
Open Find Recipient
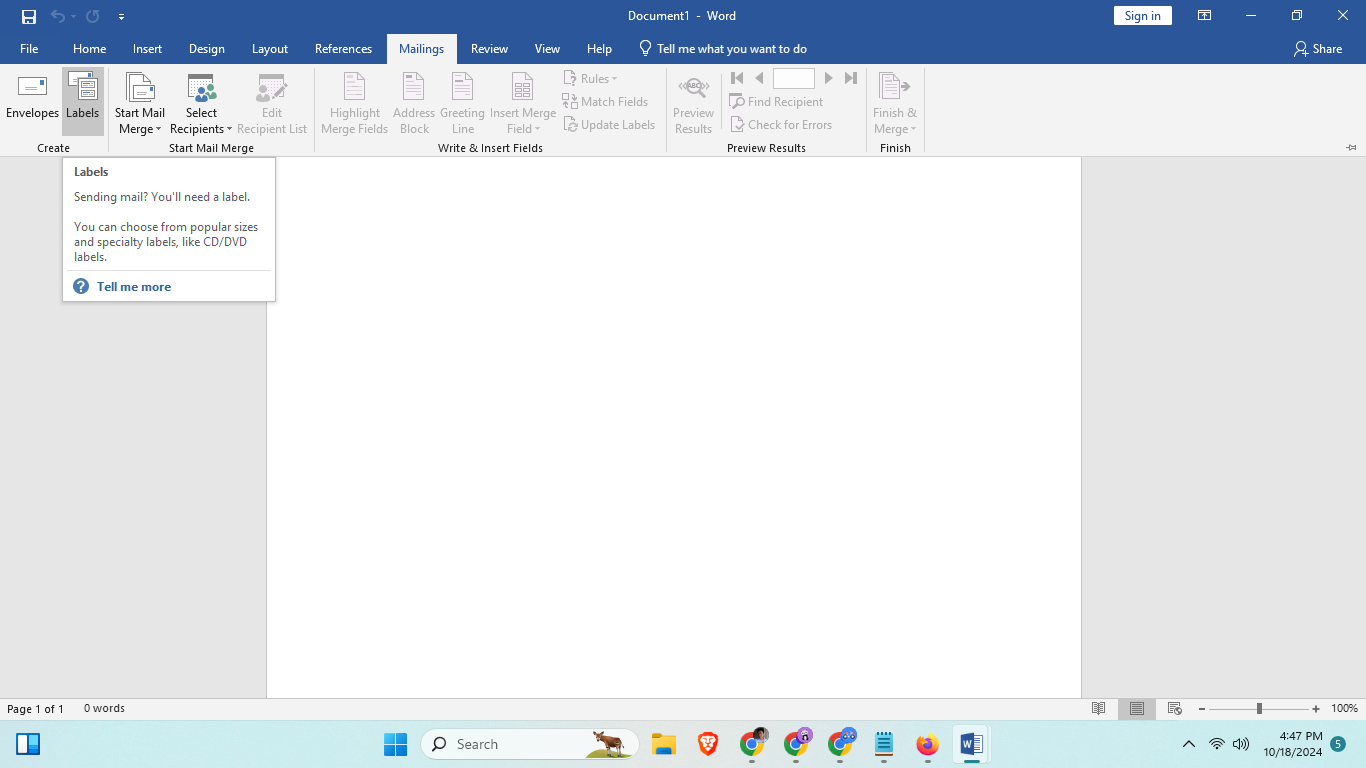point(778,101)
